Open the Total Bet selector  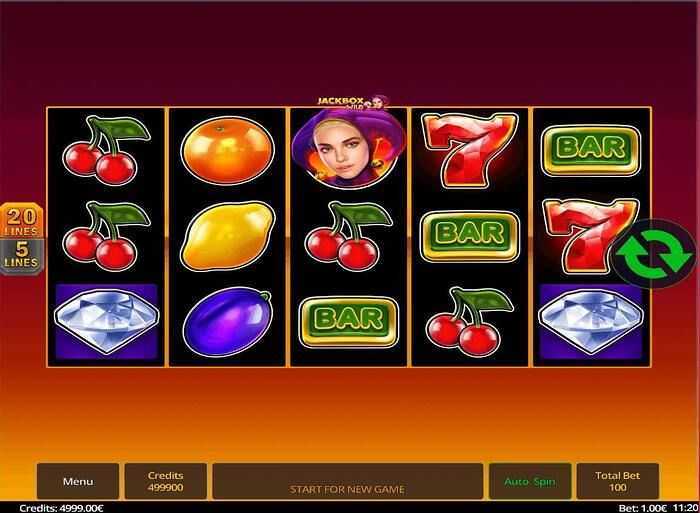pos(617,481)
